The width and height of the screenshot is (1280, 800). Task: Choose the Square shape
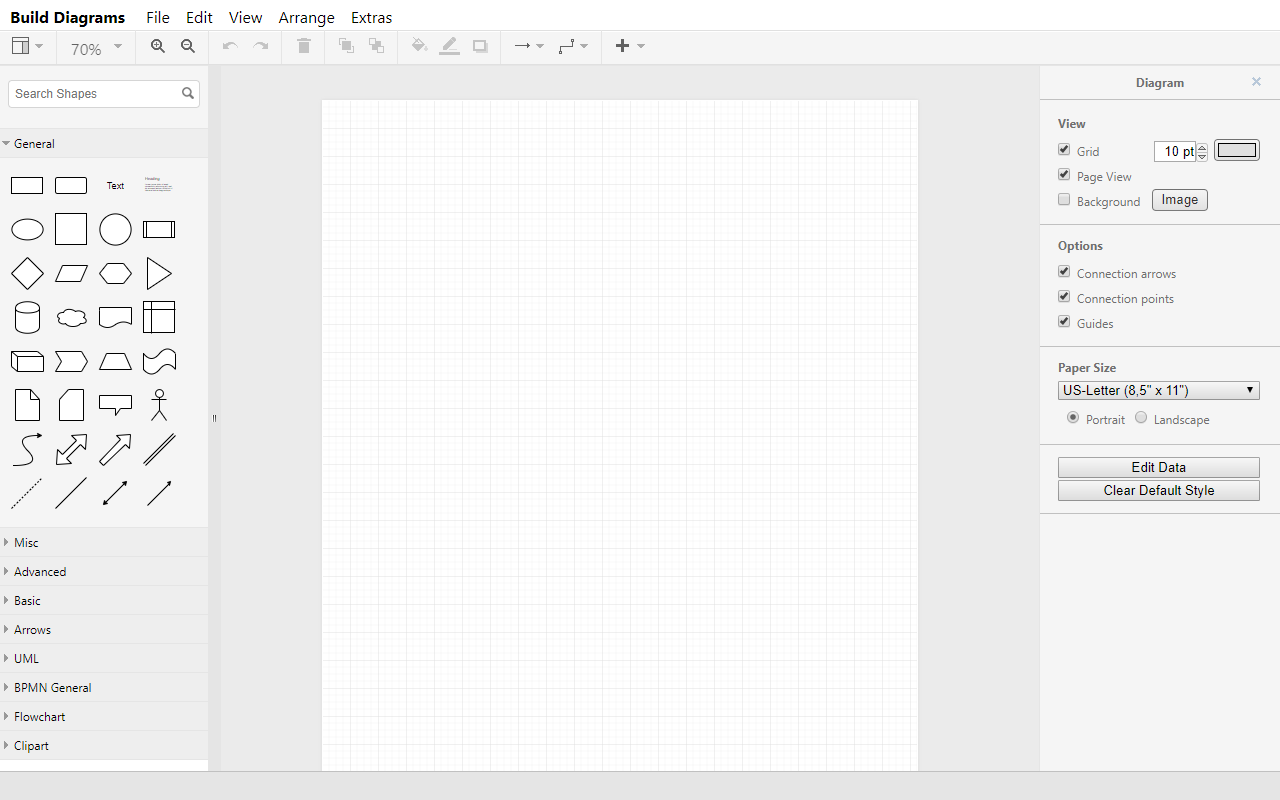71,229
